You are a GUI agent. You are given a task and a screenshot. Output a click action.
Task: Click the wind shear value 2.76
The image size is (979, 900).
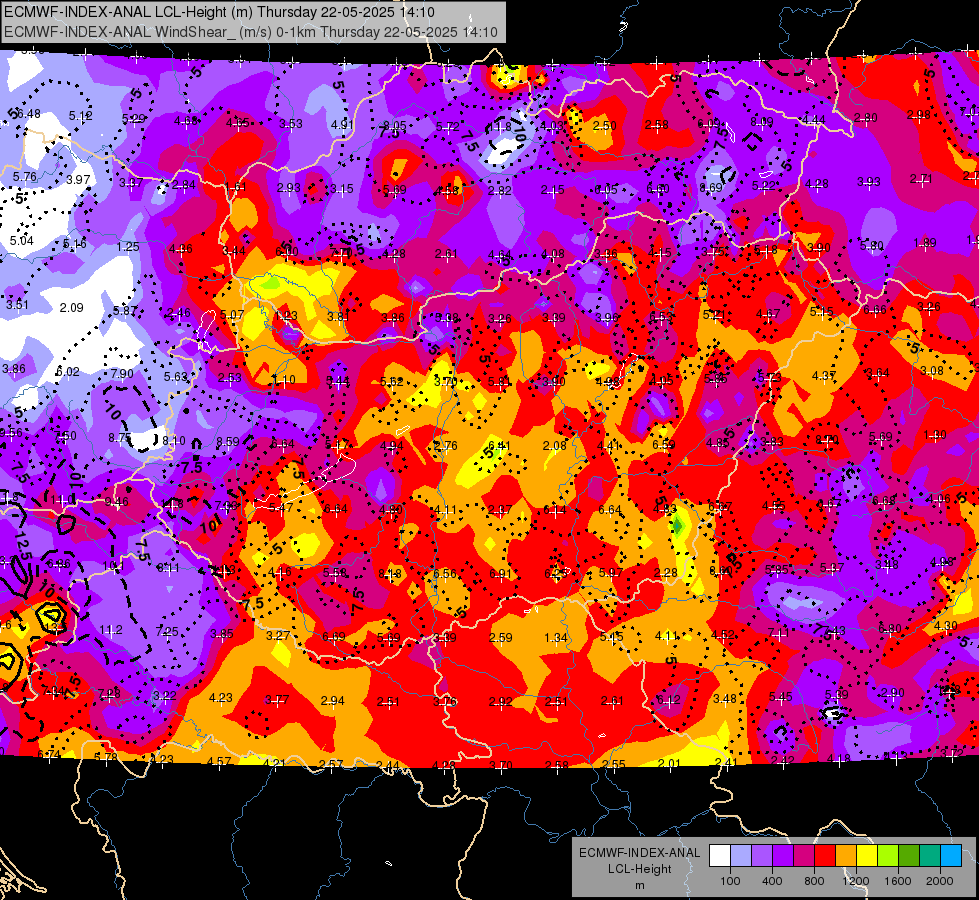pyautogui.click(x=445, y=446)
